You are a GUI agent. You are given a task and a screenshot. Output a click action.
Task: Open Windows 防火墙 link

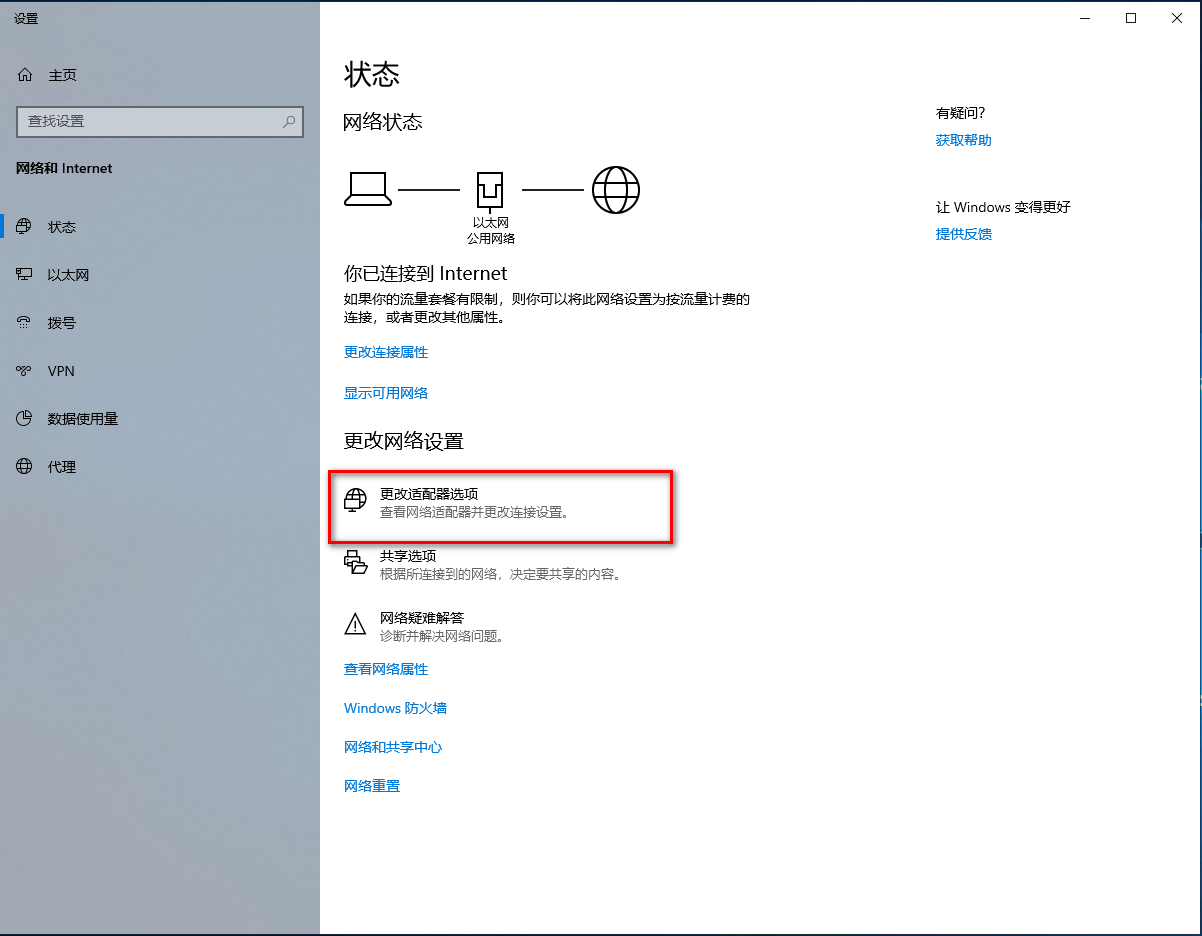point(395,708)
